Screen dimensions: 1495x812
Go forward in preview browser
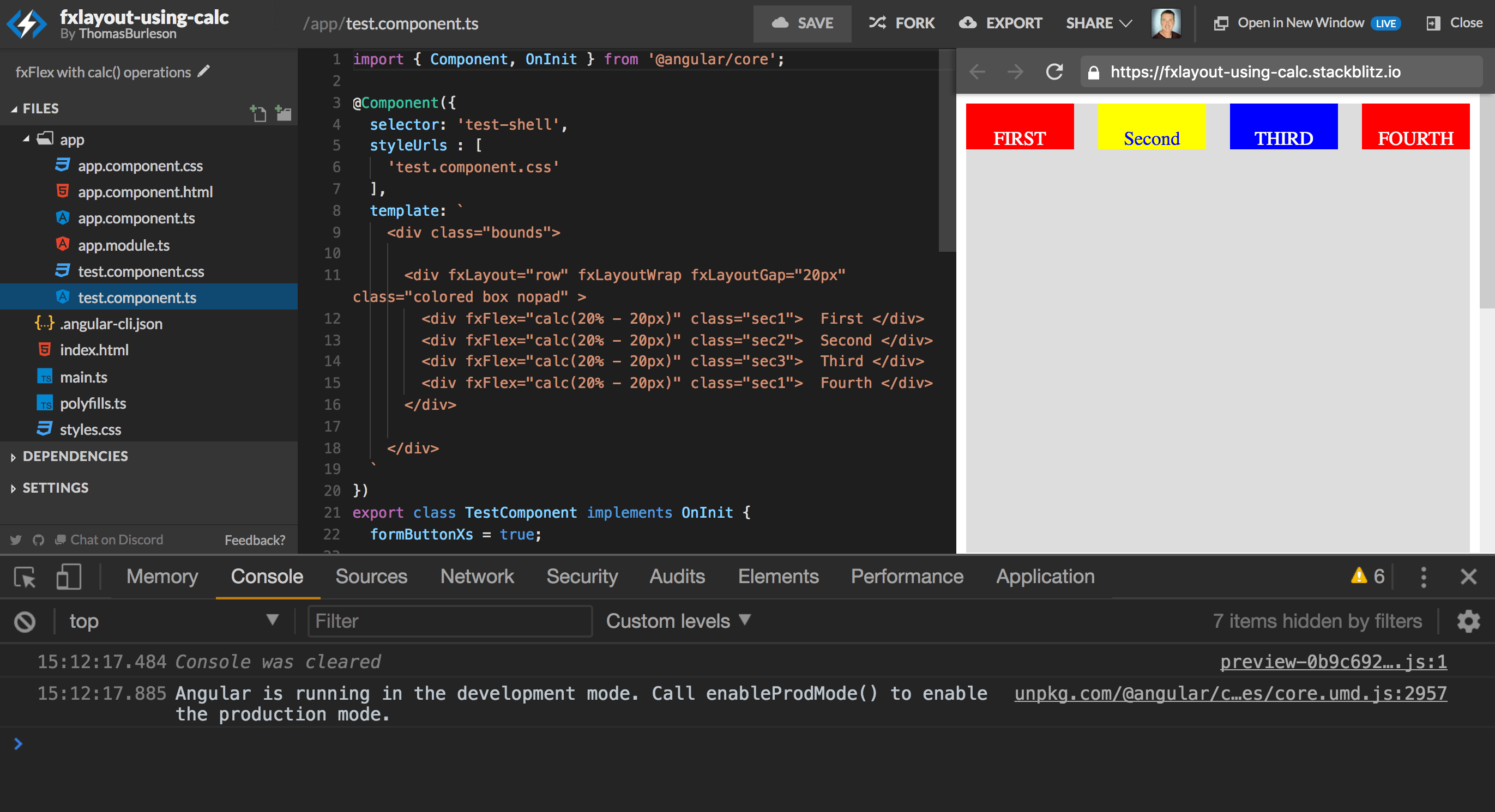point(1016,72)
